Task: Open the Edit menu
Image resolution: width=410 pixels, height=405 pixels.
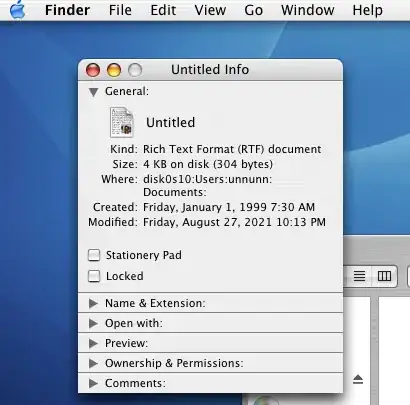Action: 163,10
